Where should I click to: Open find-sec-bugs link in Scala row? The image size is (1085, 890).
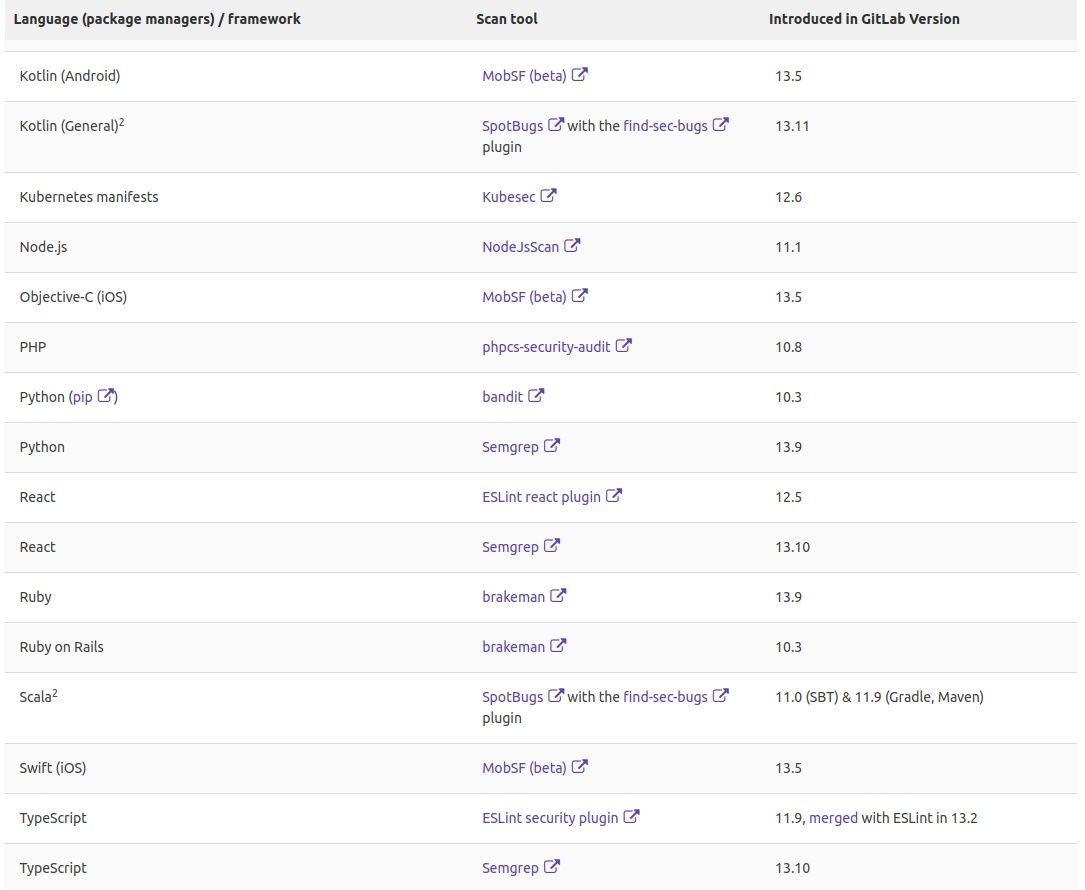click(x=665, y=697)
